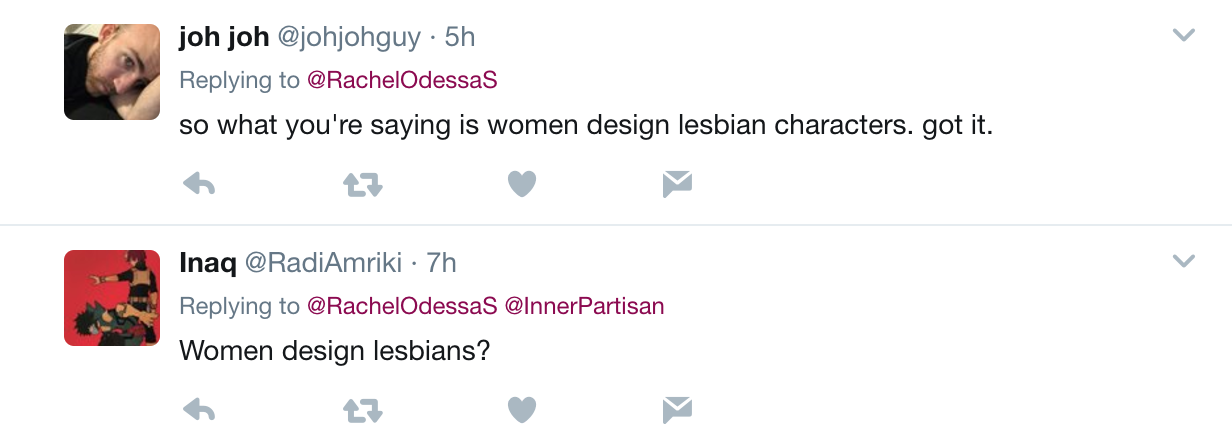The height and width of the screenshot is (446, 1232).
Task: Click the 7h timestamp
Action: pos(441,263)
